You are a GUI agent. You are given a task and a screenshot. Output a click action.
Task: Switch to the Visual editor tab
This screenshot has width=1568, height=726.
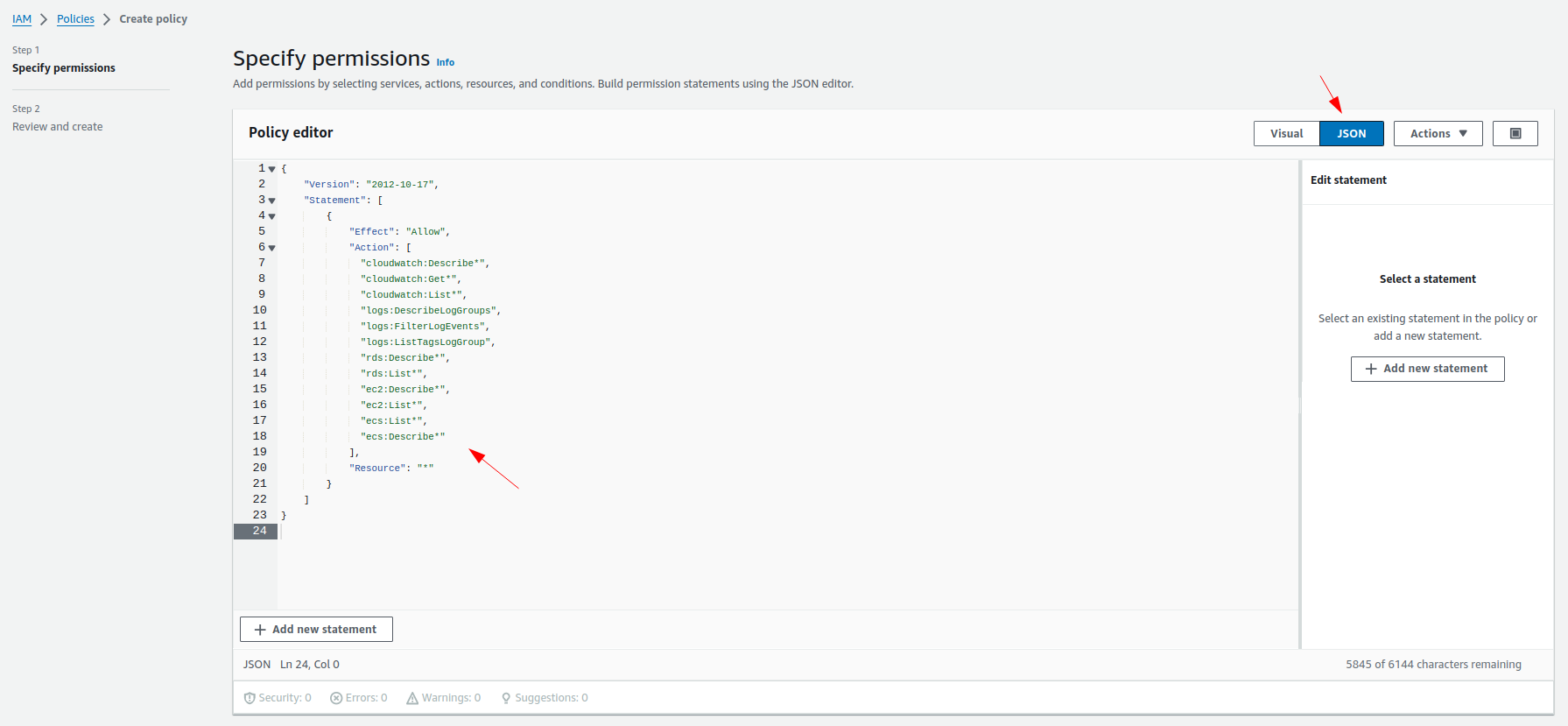click(x=1287, y=133)
